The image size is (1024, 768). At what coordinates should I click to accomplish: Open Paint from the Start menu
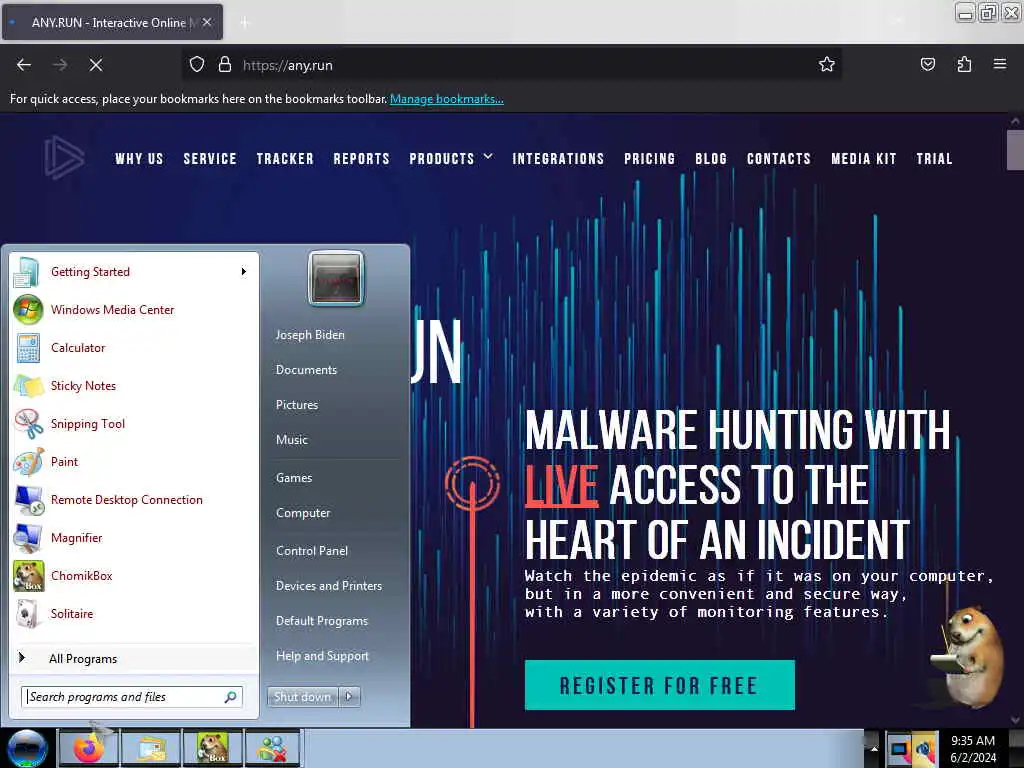(x=134, y=462)
